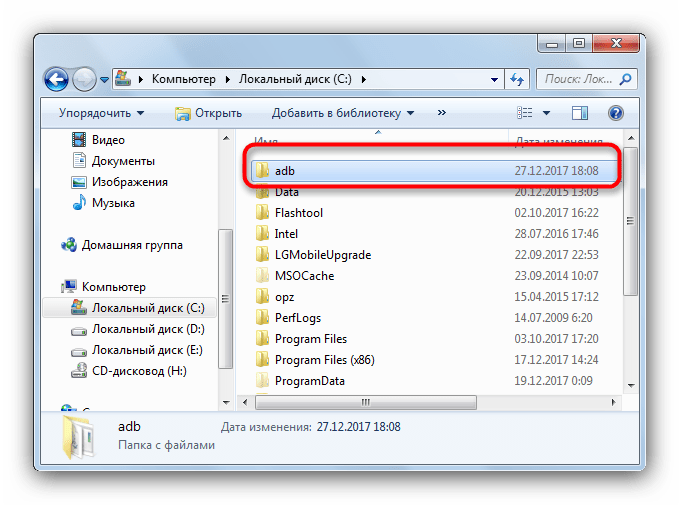Expand arrow after Компьютер in breadcrumb
Screen dimensions: 680x505
[x=227, y=79]
